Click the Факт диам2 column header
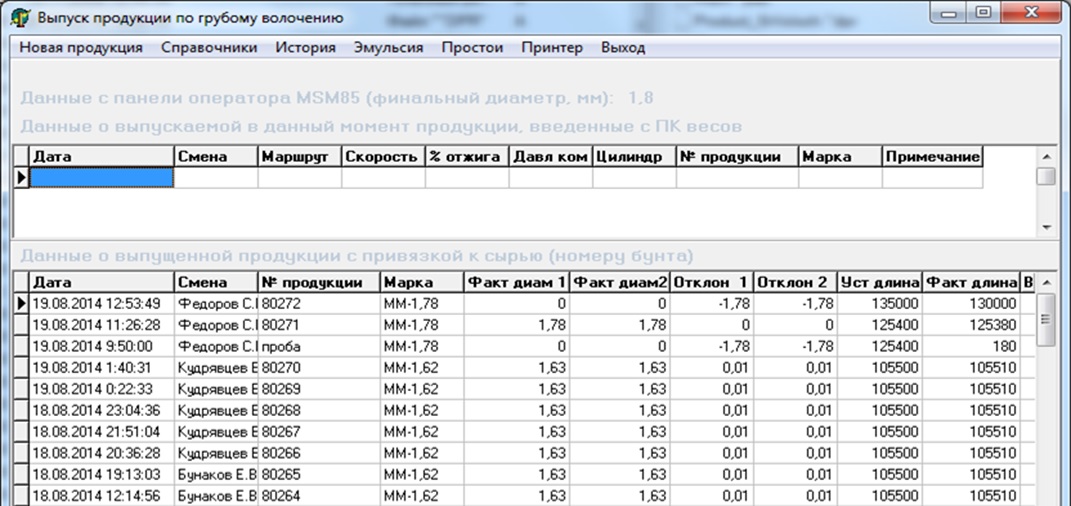 tap(620, 282)
